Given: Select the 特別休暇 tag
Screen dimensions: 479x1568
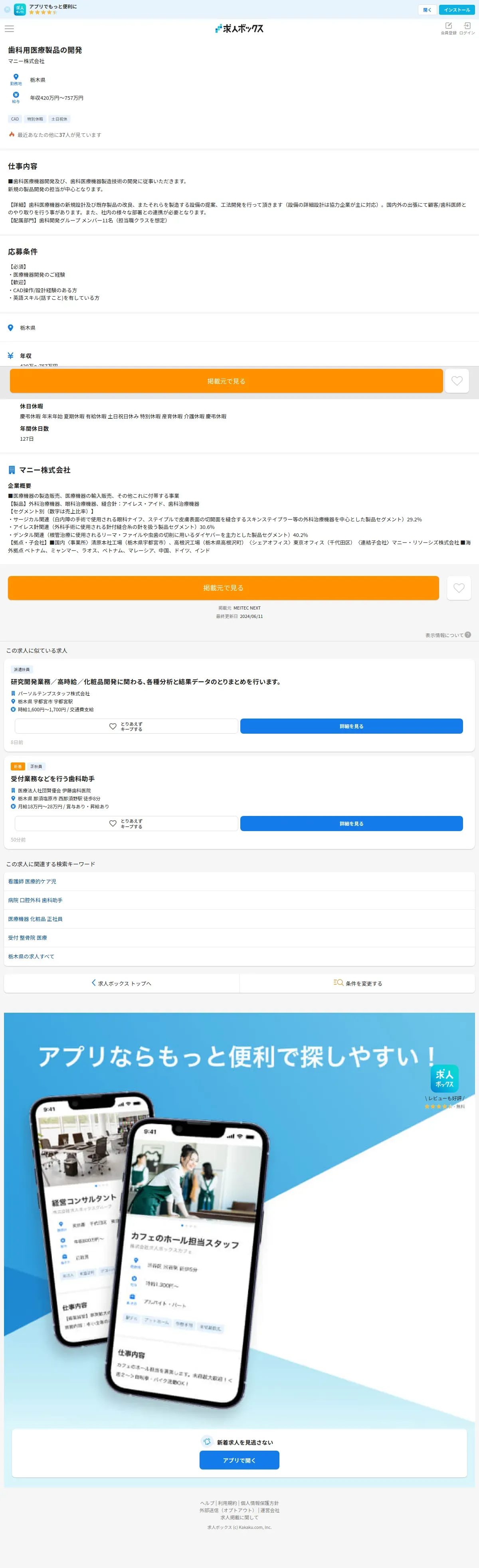Looking at the screenshot, I should [x=35, y=119].
